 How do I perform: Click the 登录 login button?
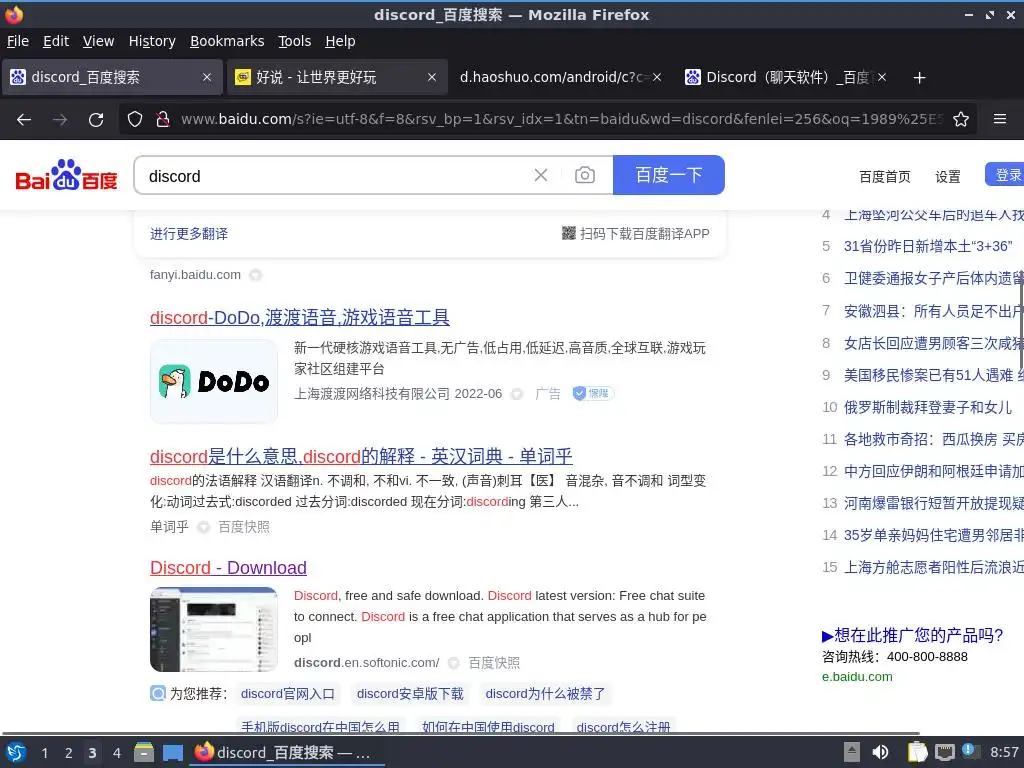[x=1006, y=175]
